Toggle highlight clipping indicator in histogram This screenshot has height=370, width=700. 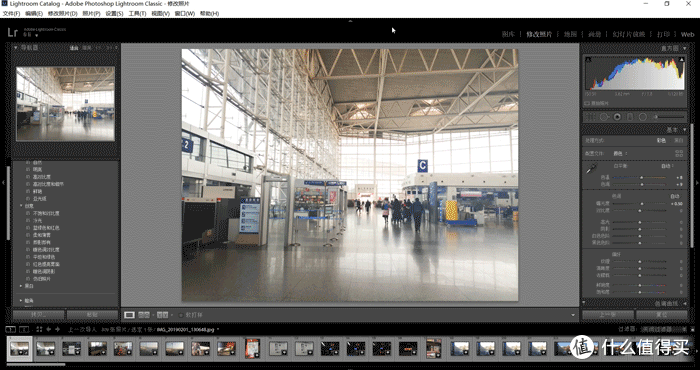(682, 59)
